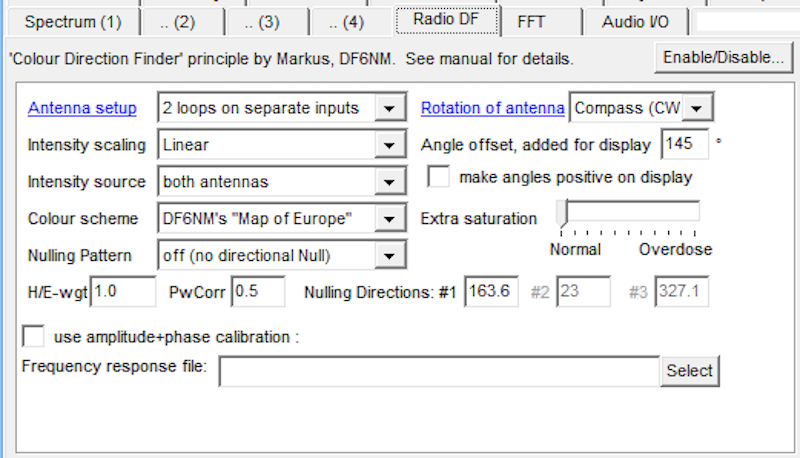Image resolution: width=800 pixels, height=458 pixels.
Task: Click the Extra saturation slider
Action: click(x=628, y=212)
